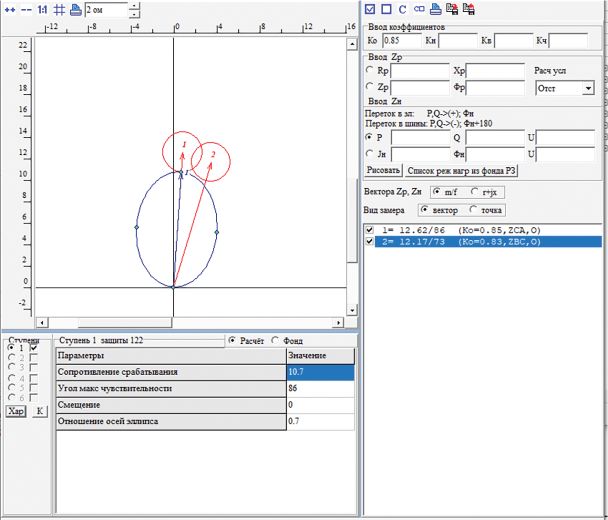Click the chart vertical scrollbar down arrow
Image resolution: width=608 pixels, height=520 pixels.
(x=352, y=310)
